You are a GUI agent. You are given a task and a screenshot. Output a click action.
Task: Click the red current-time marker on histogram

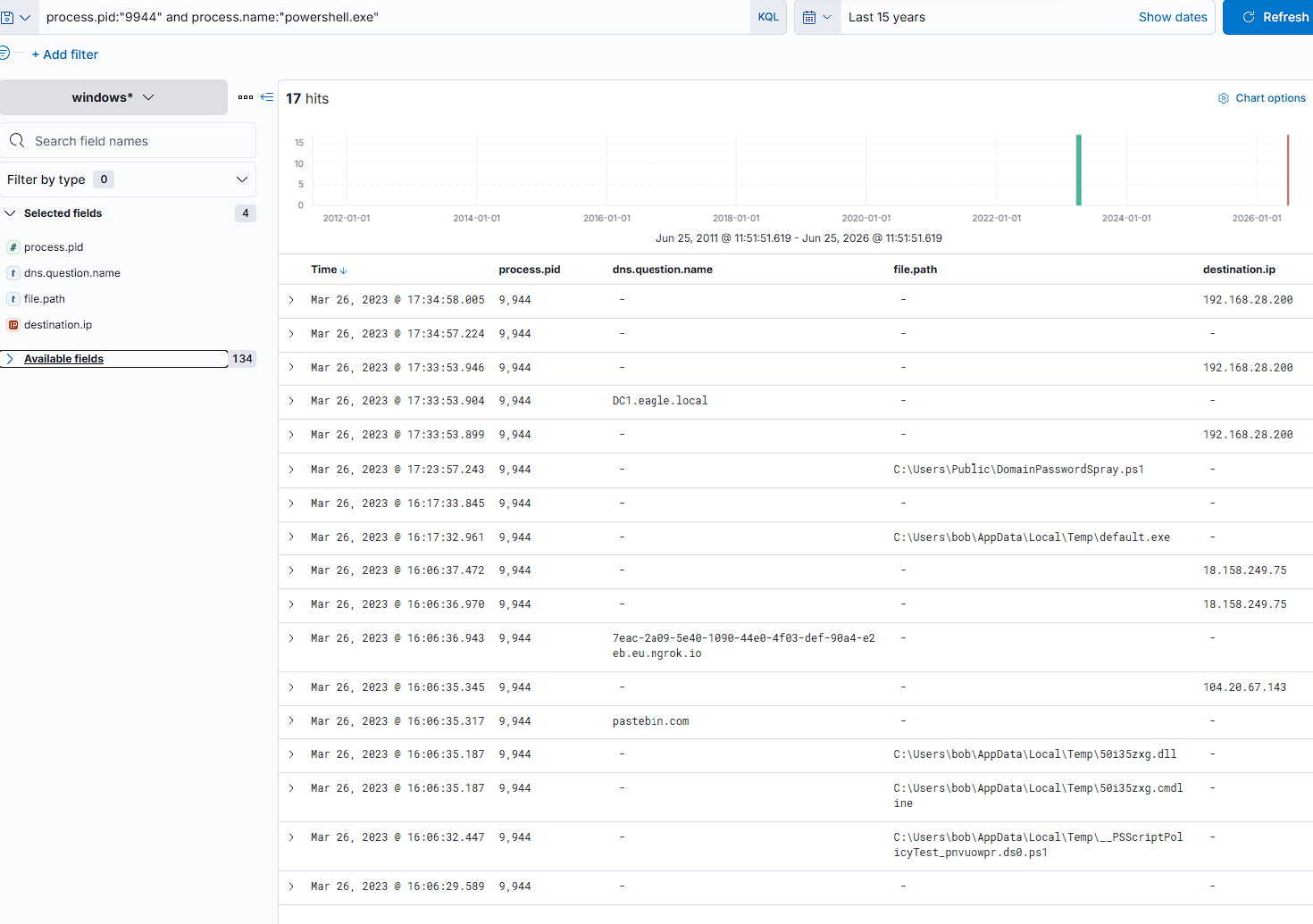point(1287,170)
